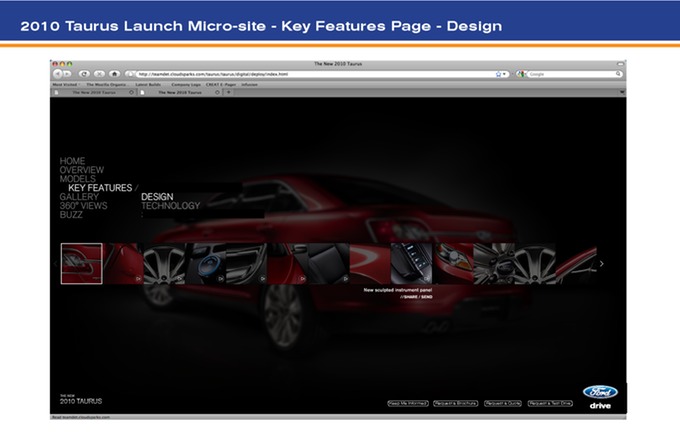Open the blue-lit start button thumbnail
Image resolution: width=680 pixels, height=439 pixels.
tap(206, 264)
